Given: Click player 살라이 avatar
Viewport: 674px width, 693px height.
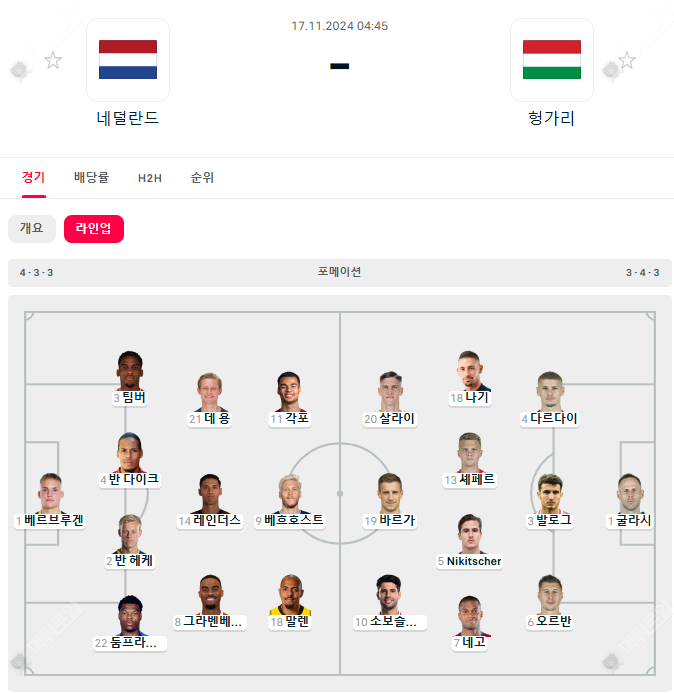Looking at the screenshot, I should point(389,392).
